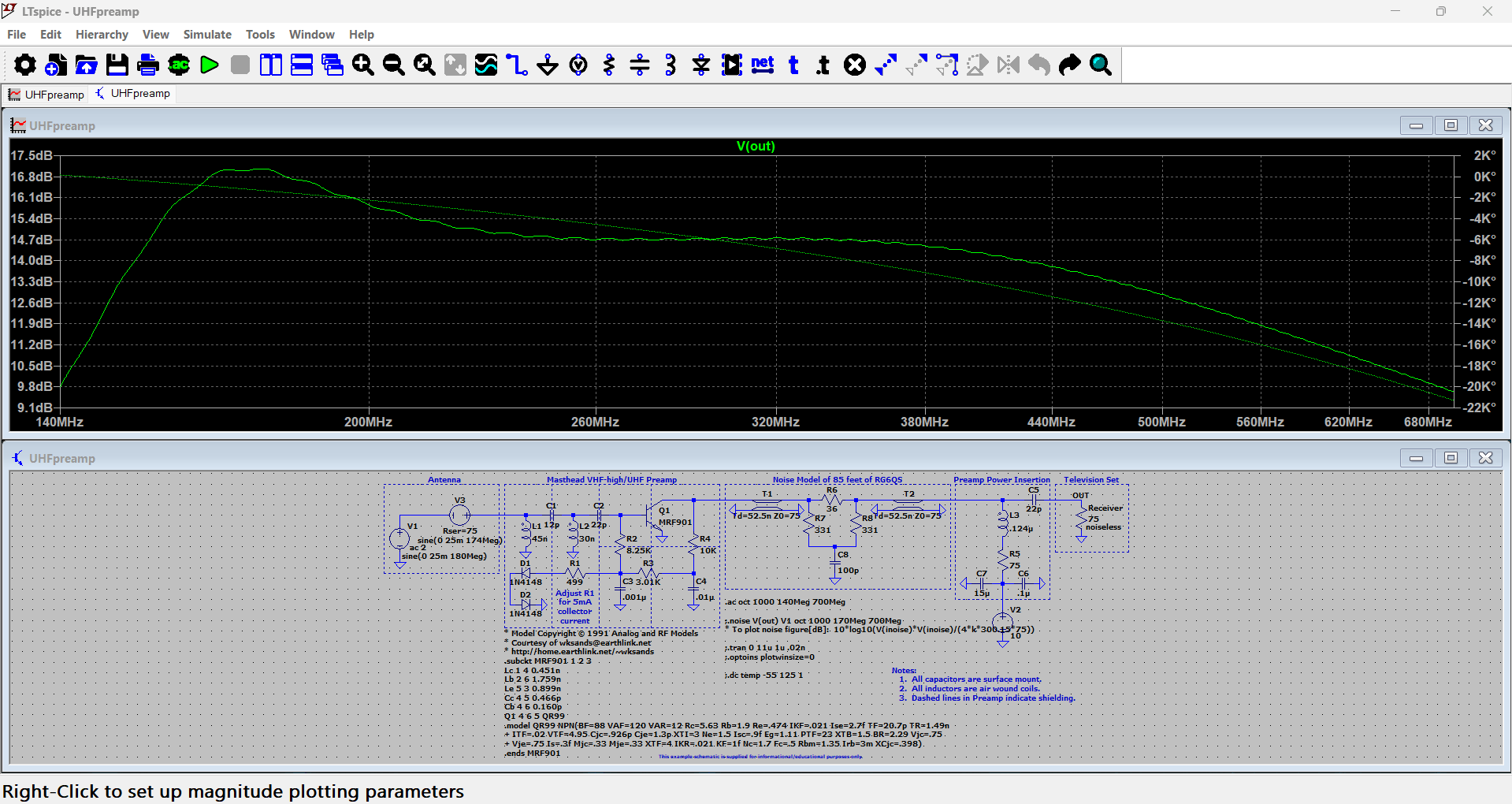The height and width of the screenshot is (804, 1512).
Task: Create a new schematic with the toolbar icon
Action: click(x=55, y=65)
